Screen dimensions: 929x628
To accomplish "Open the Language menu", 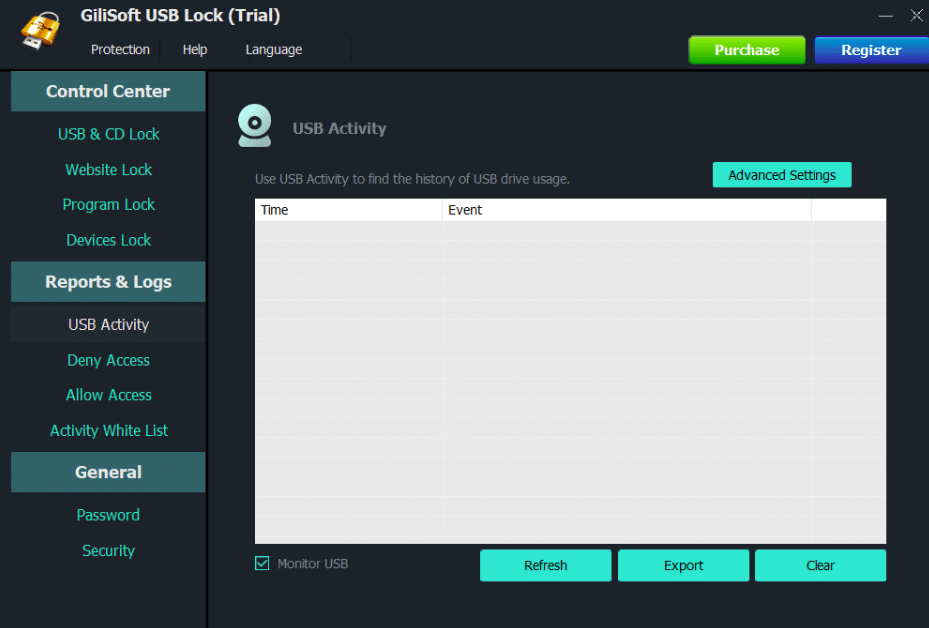I will [274, 50].
